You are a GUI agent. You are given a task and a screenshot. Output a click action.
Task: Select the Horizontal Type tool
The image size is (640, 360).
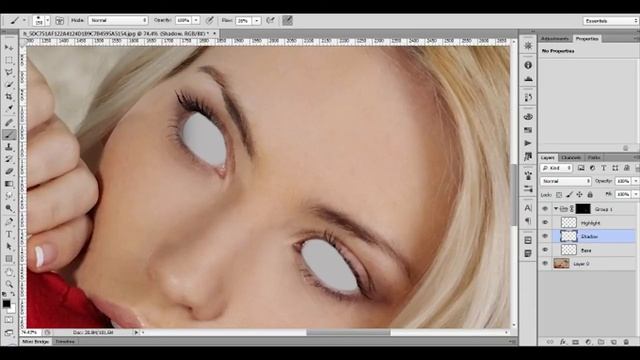pyautogui.click(x=9, y=234)
